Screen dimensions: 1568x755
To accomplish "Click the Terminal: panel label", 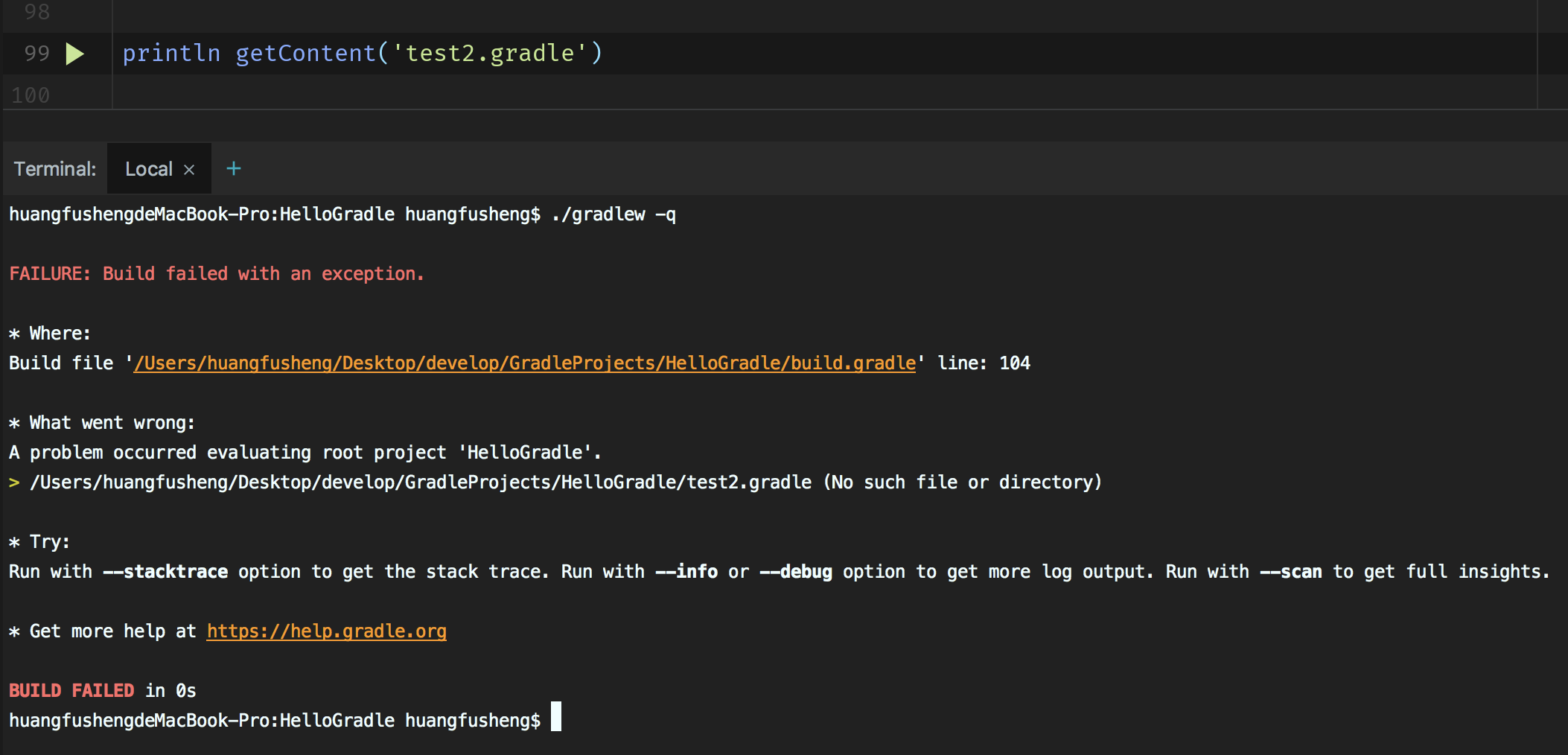I will tap(55, 169).
